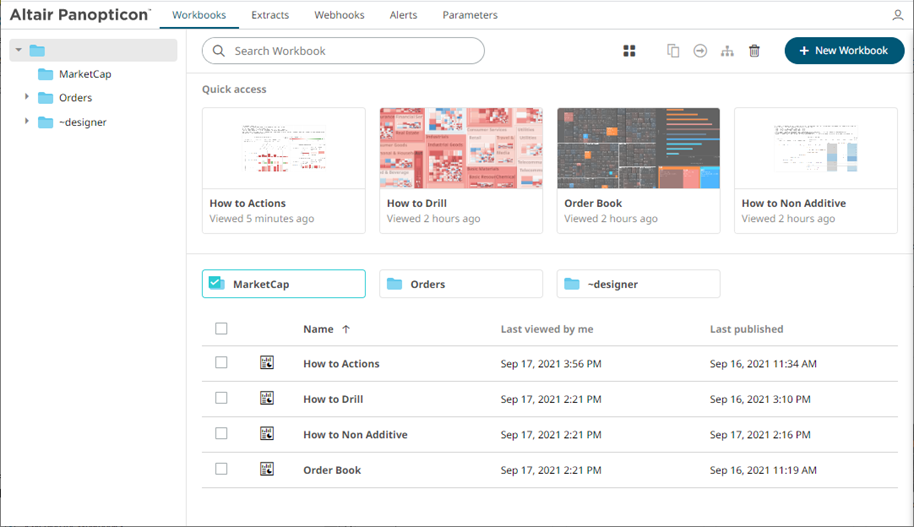Expand the Orders folder in tree
Viewport: 914px width, 527px height.
tap(27, 97)
